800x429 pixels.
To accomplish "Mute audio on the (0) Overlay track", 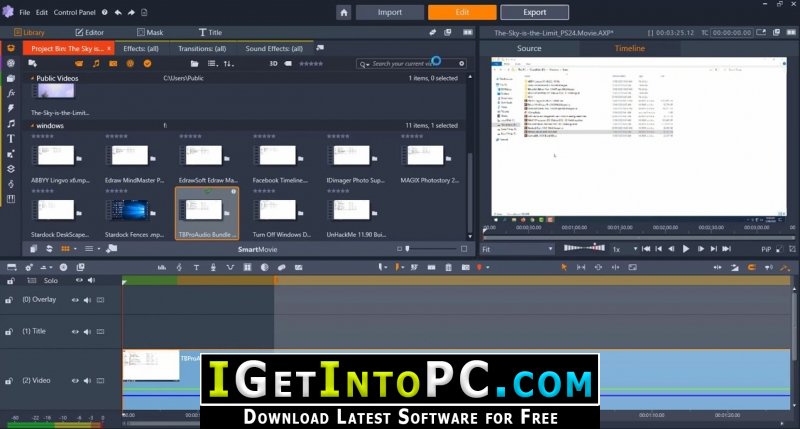I will 87,300.
